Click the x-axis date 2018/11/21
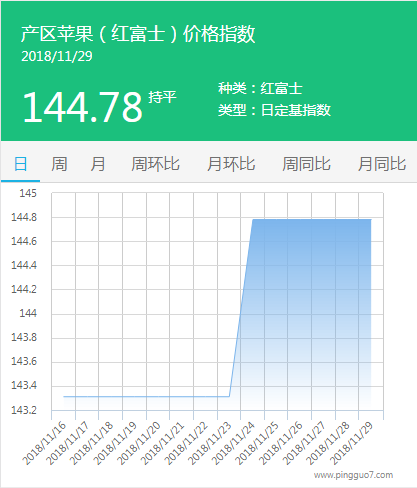The height and width of the screenshot is (488, 417). pos(162,443)
